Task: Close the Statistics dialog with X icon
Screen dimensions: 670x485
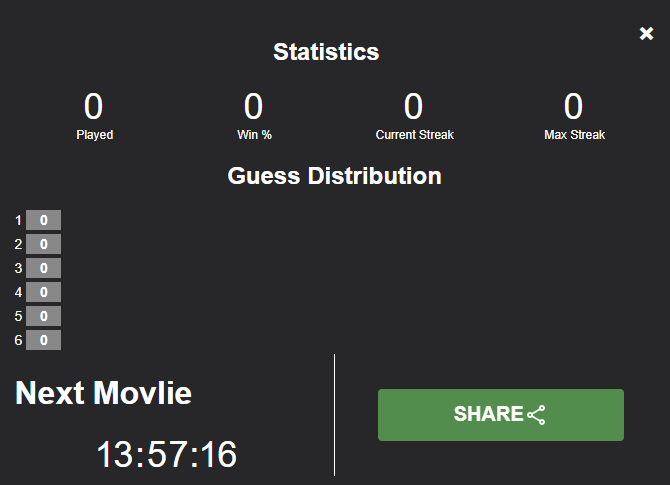Action: pyautogui.click(x=646, y=33)
